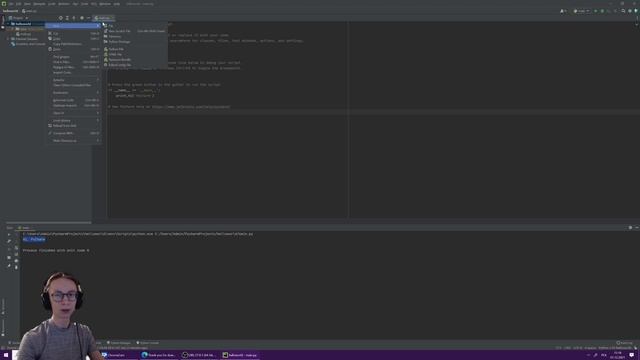
Task: Select Compare With in the context menu
Action: tap(73, 133)
